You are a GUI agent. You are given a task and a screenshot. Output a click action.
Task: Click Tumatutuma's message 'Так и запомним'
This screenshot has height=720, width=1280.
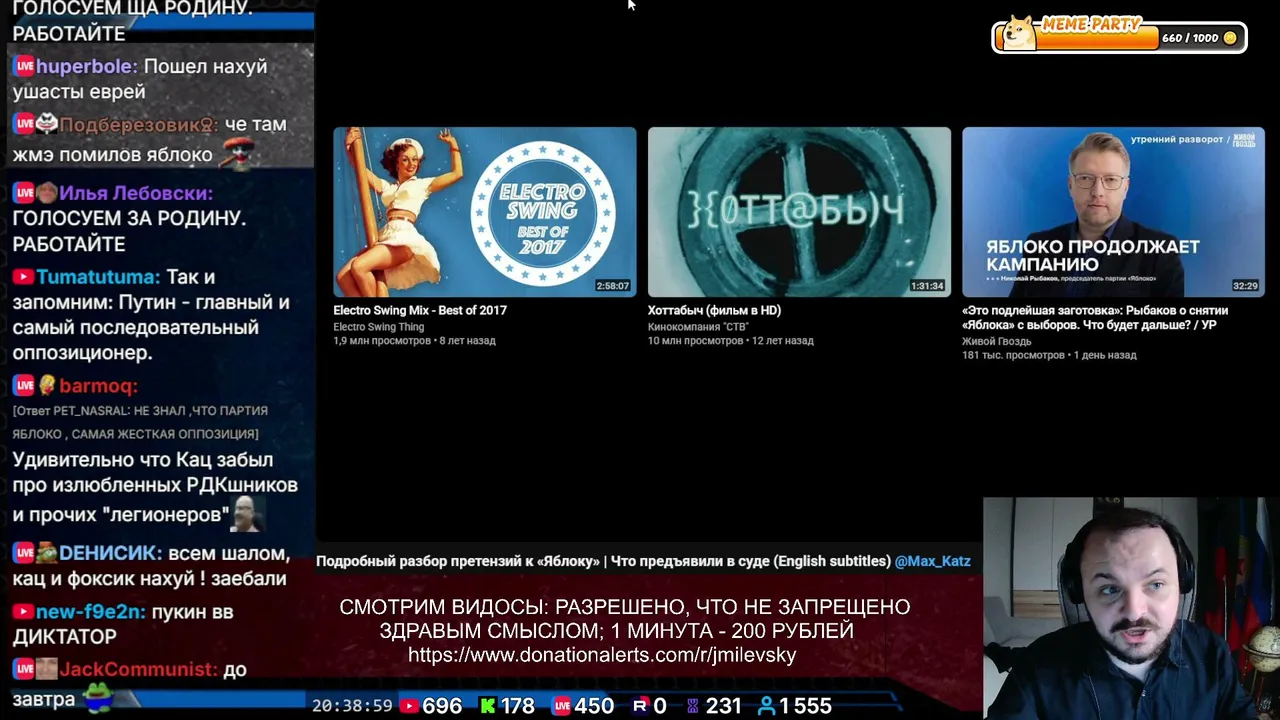tap(151, 315)
